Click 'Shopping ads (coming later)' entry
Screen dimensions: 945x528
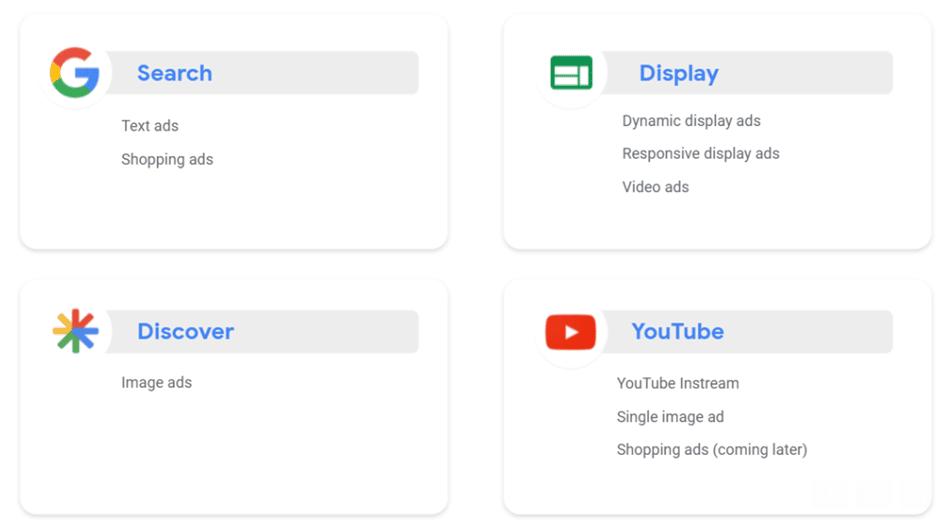pos(712,450)
